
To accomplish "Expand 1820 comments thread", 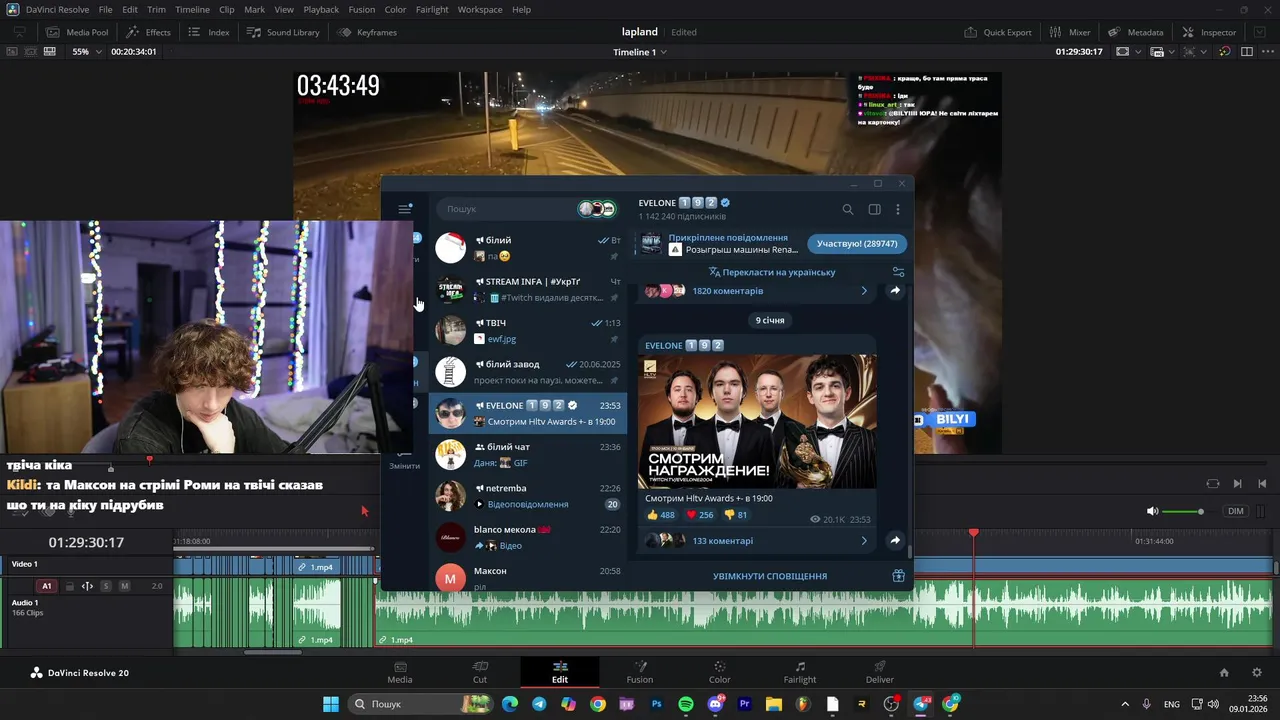I will click(758, 291).
